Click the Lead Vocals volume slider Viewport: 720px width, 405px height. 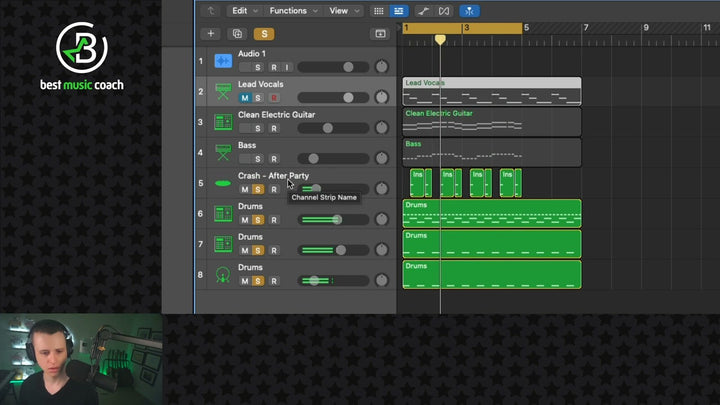[333, 97]
